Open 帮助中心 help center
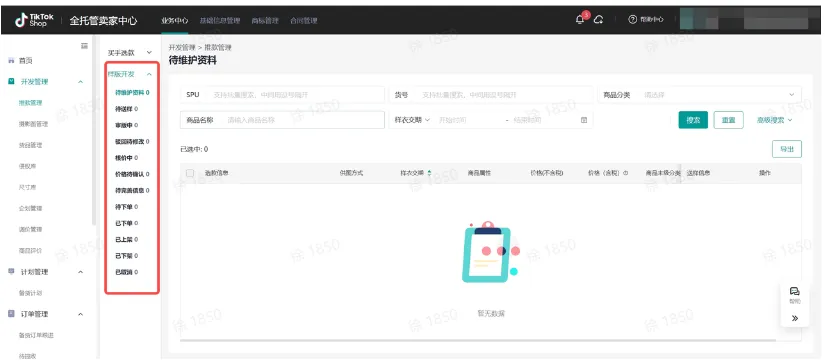Screen dimensions: 825x363 click(x=646, y=20)
